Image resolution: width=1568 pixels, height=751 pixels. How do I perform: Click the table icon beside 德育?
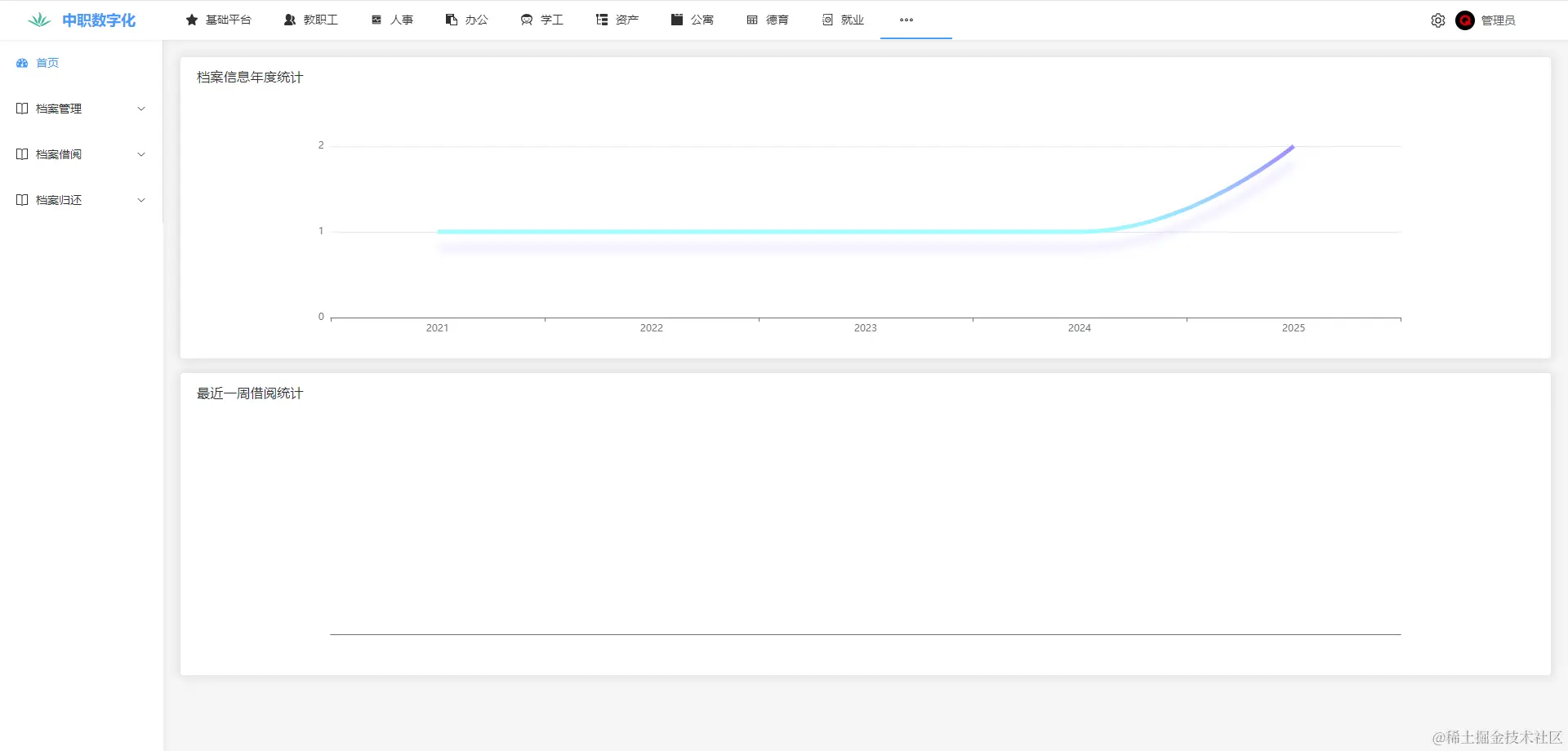(752, 20)
